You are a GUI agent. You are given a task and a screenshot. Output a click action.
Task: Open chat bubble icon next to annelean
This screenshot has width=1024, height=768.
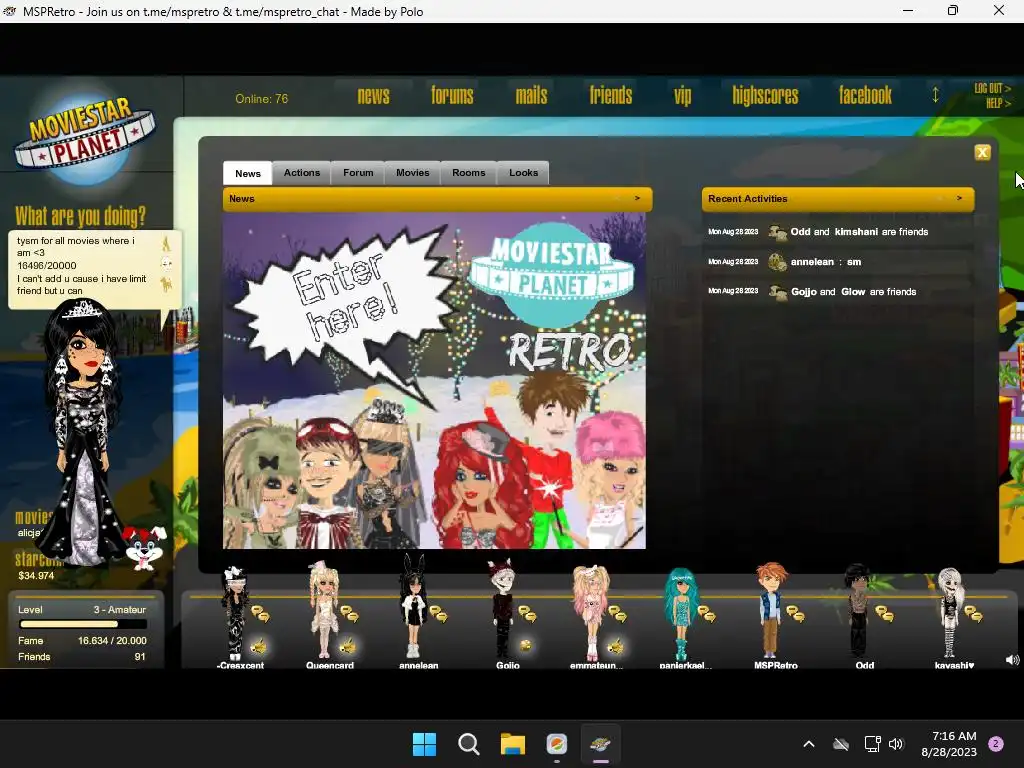click(x=438, y=613)
